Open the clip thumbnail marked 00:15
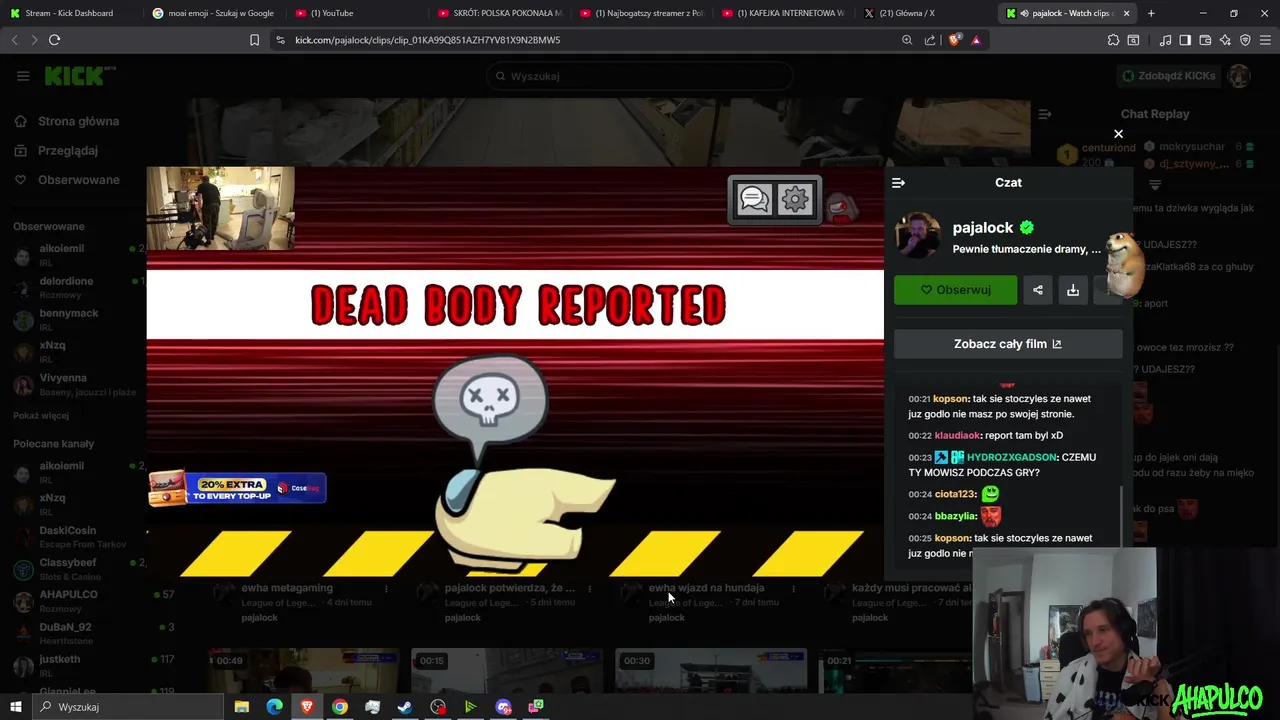This screenshot has width=1280, height=720. click(508, 670)
